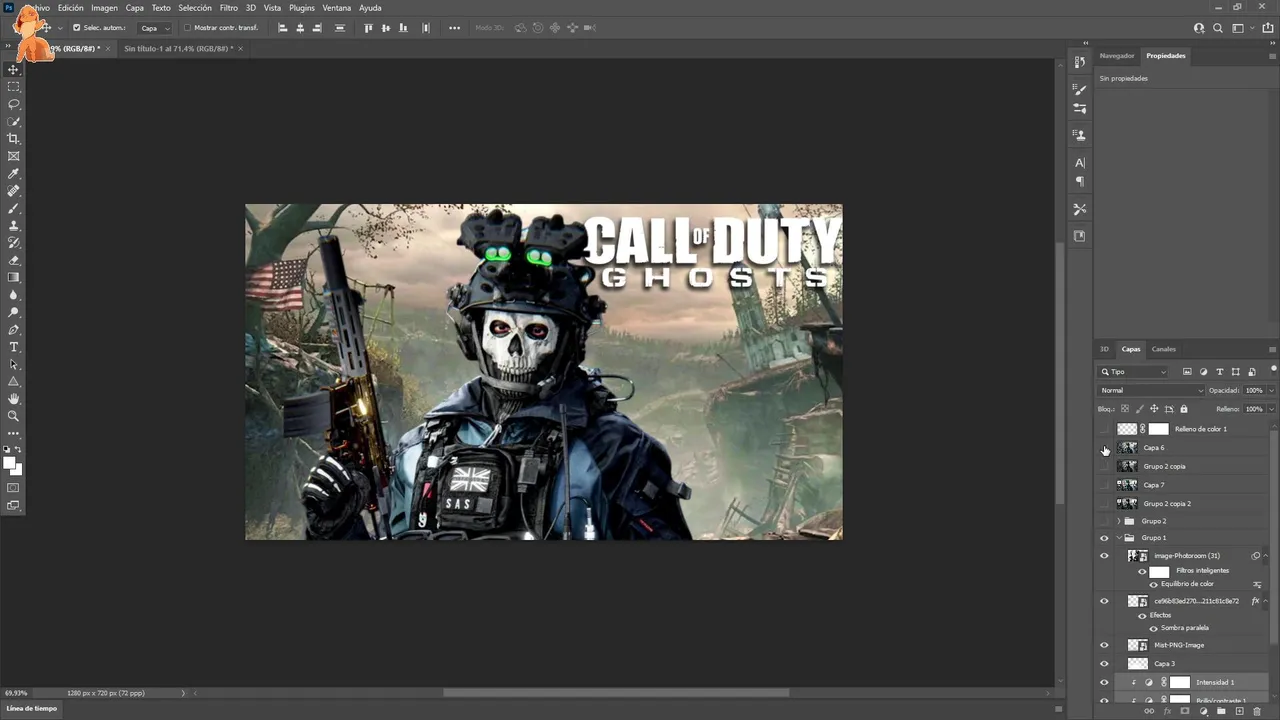This screenshot has height=720, width=1280.
Task: Expand the Grupo 2 folder
Action: click(1118, 521)
